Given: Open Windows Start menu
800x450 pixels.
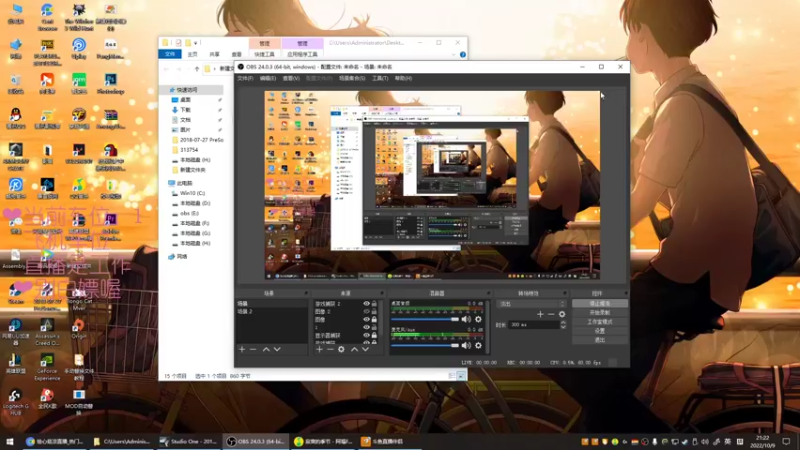Looking at the screenshot, I should click(10, 441).
